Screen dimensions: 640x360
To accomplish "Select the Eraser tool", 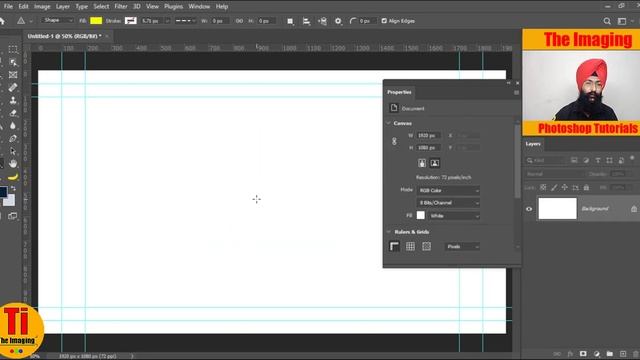I will [13, 113].
